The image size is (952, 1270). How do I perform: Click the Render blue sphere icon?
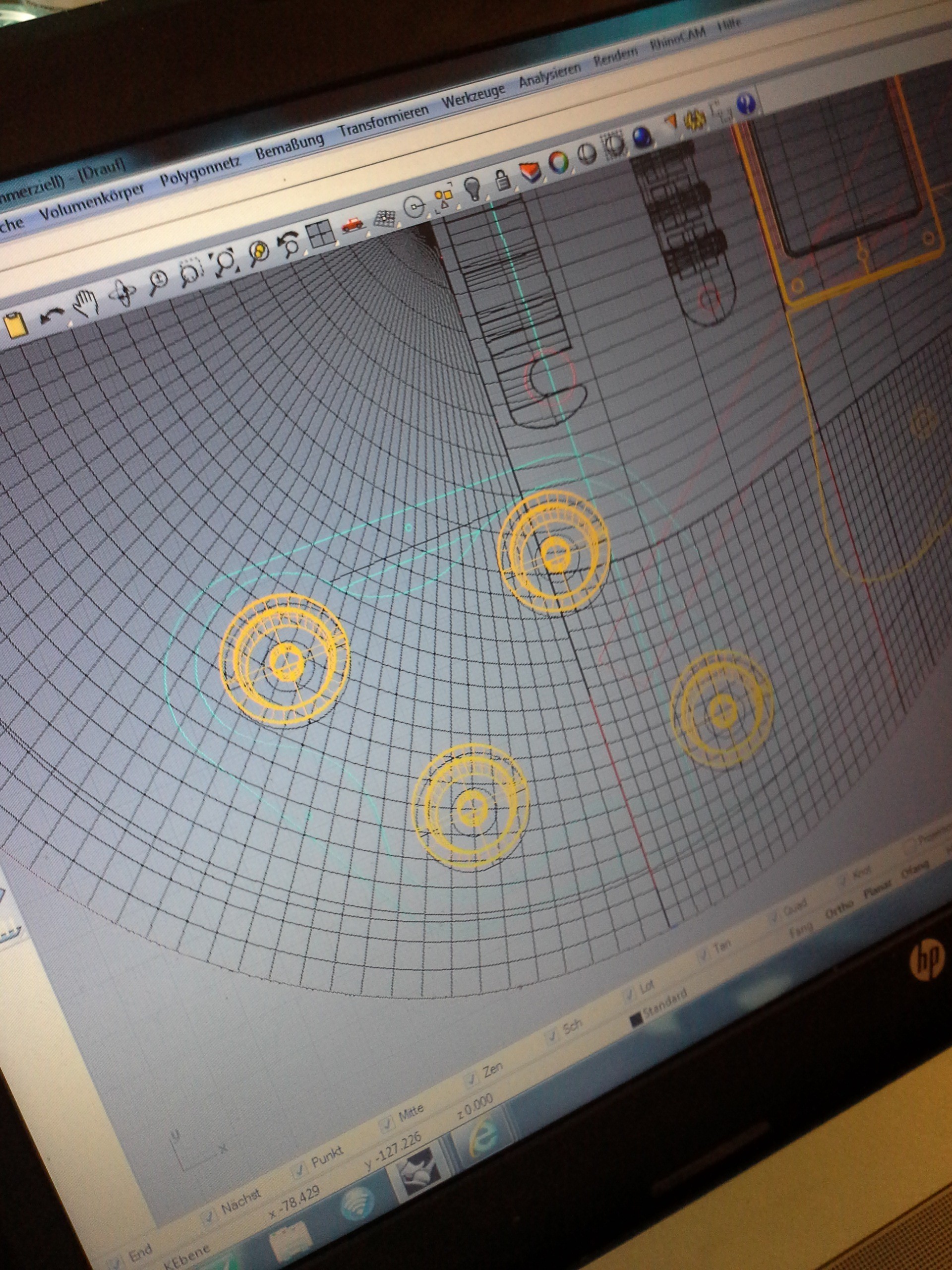(x=642, y=136)
